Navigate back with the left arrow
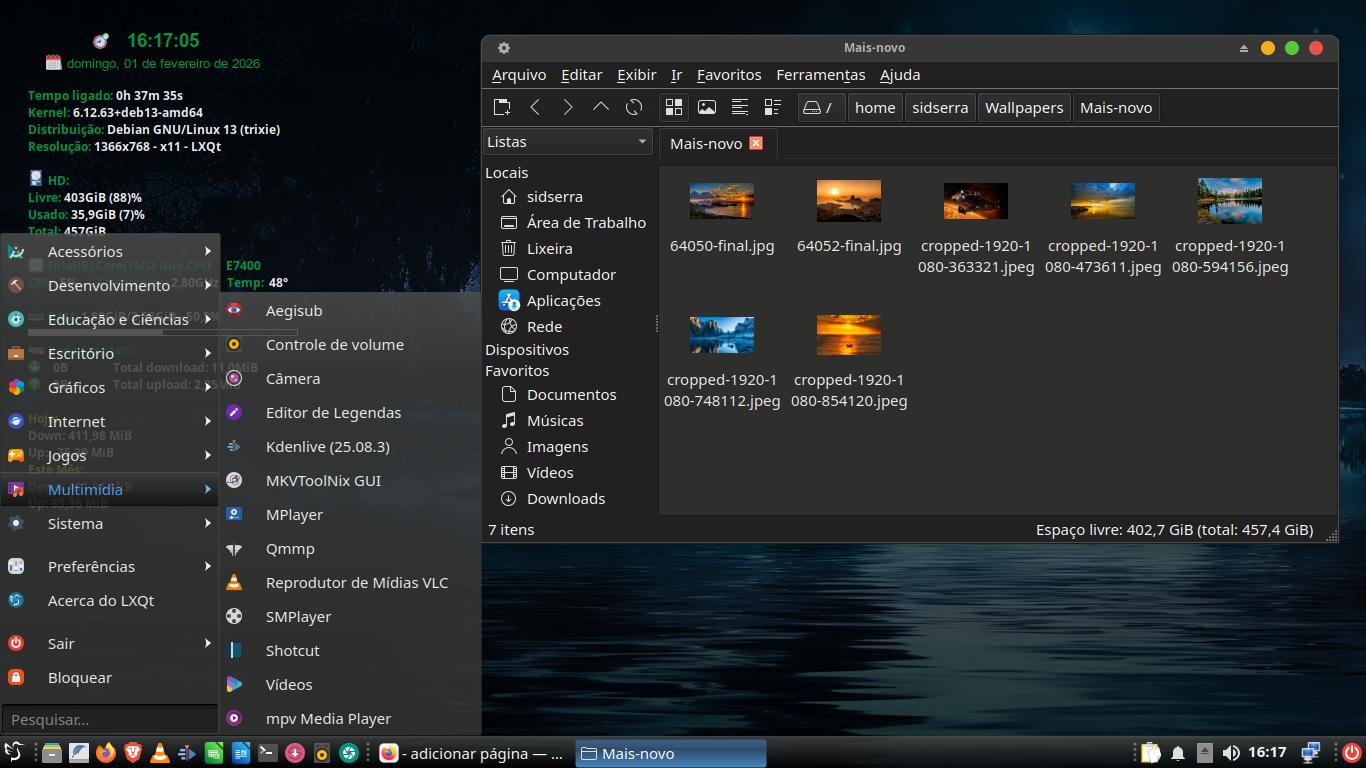The width and height of the screenshot is (1366, 768). tap(535, 107)
